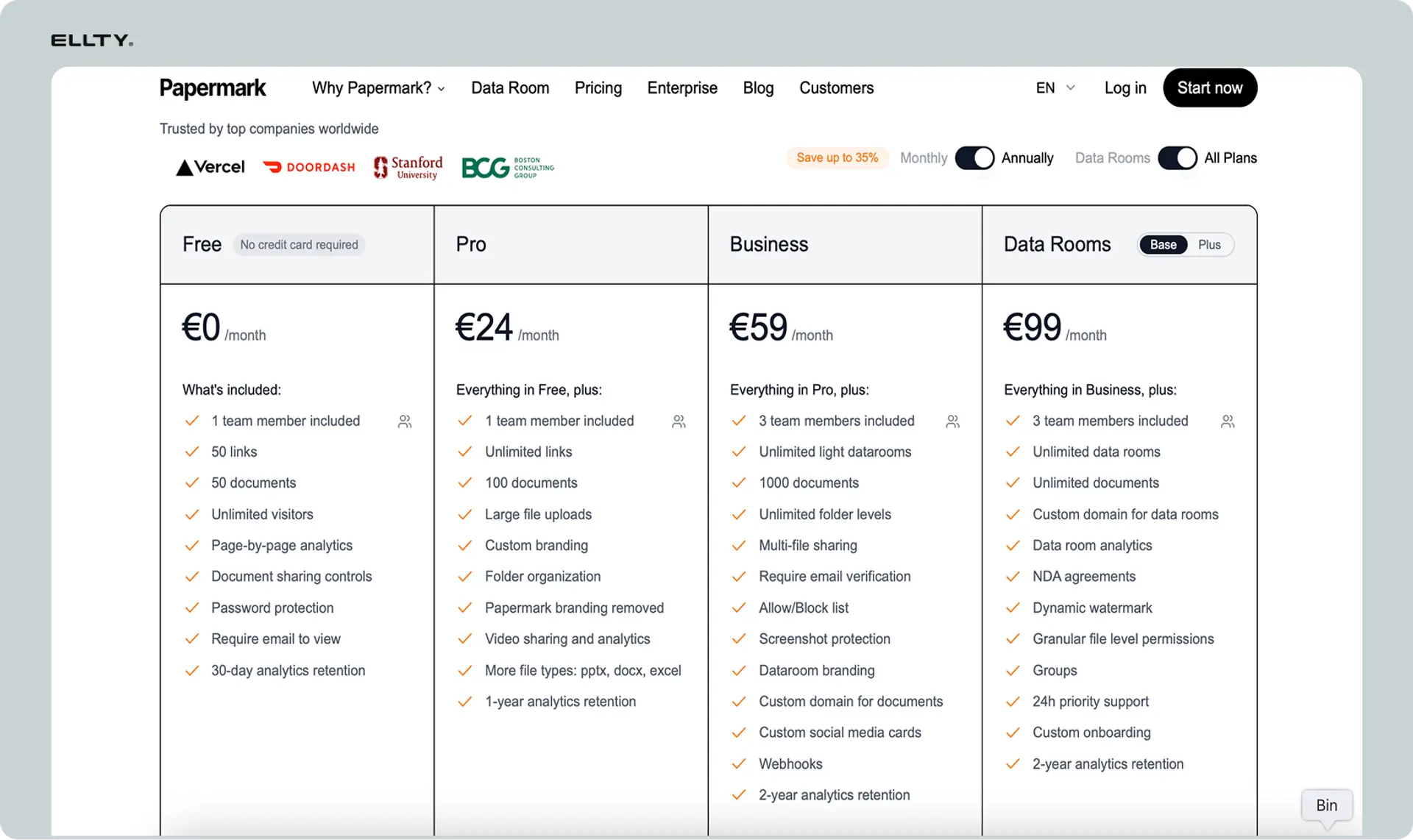
Task: Click the No credit card required badge
Action: (x=299, y=245)
